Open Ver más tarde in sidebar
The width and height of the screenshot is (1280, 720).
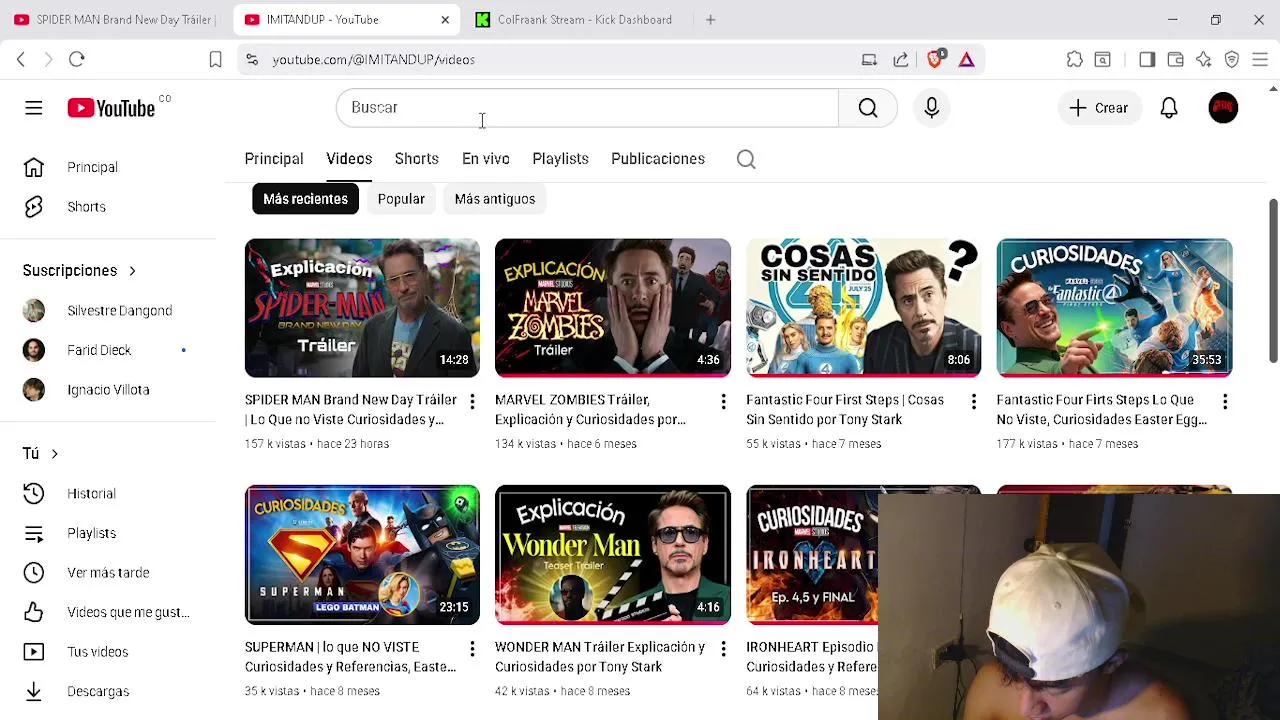108,573
